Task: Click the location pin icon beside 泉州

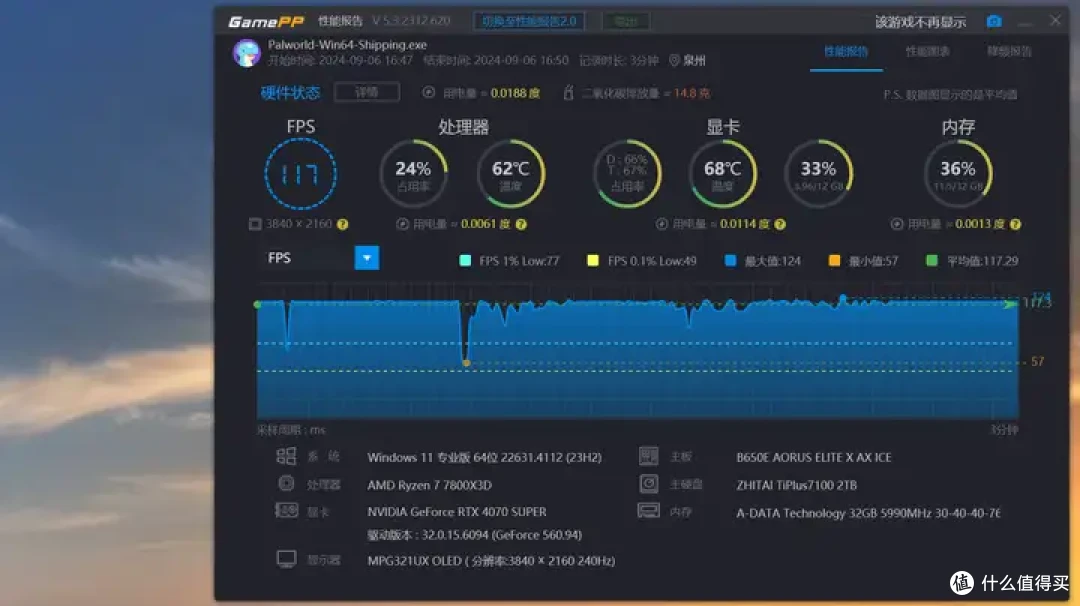Action: [x=674, y=61]
